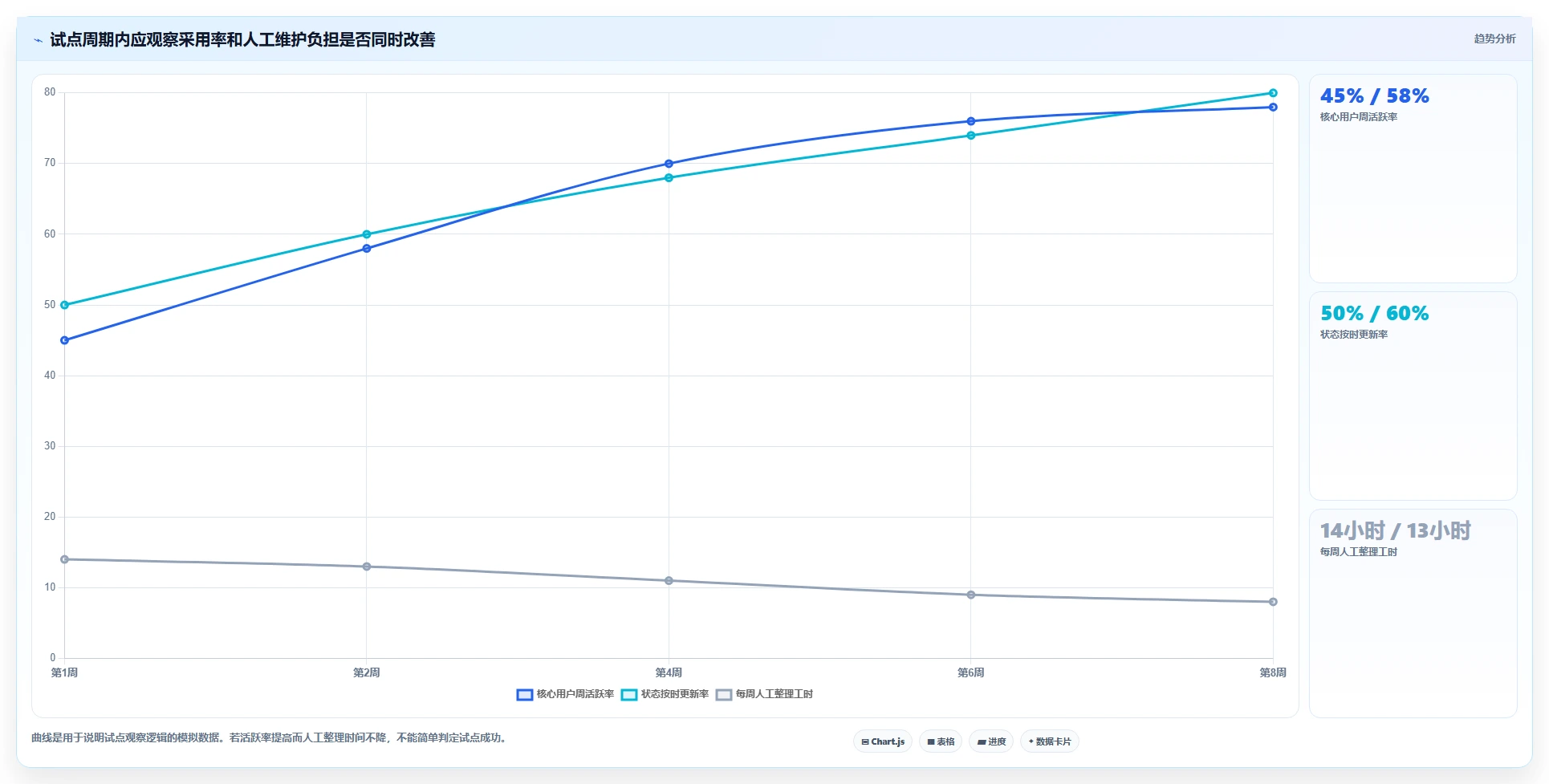Click the 50 y-axis tick label
Image resolution: width=1549 pixels, height=784 pixels.
tap(50, 305)
